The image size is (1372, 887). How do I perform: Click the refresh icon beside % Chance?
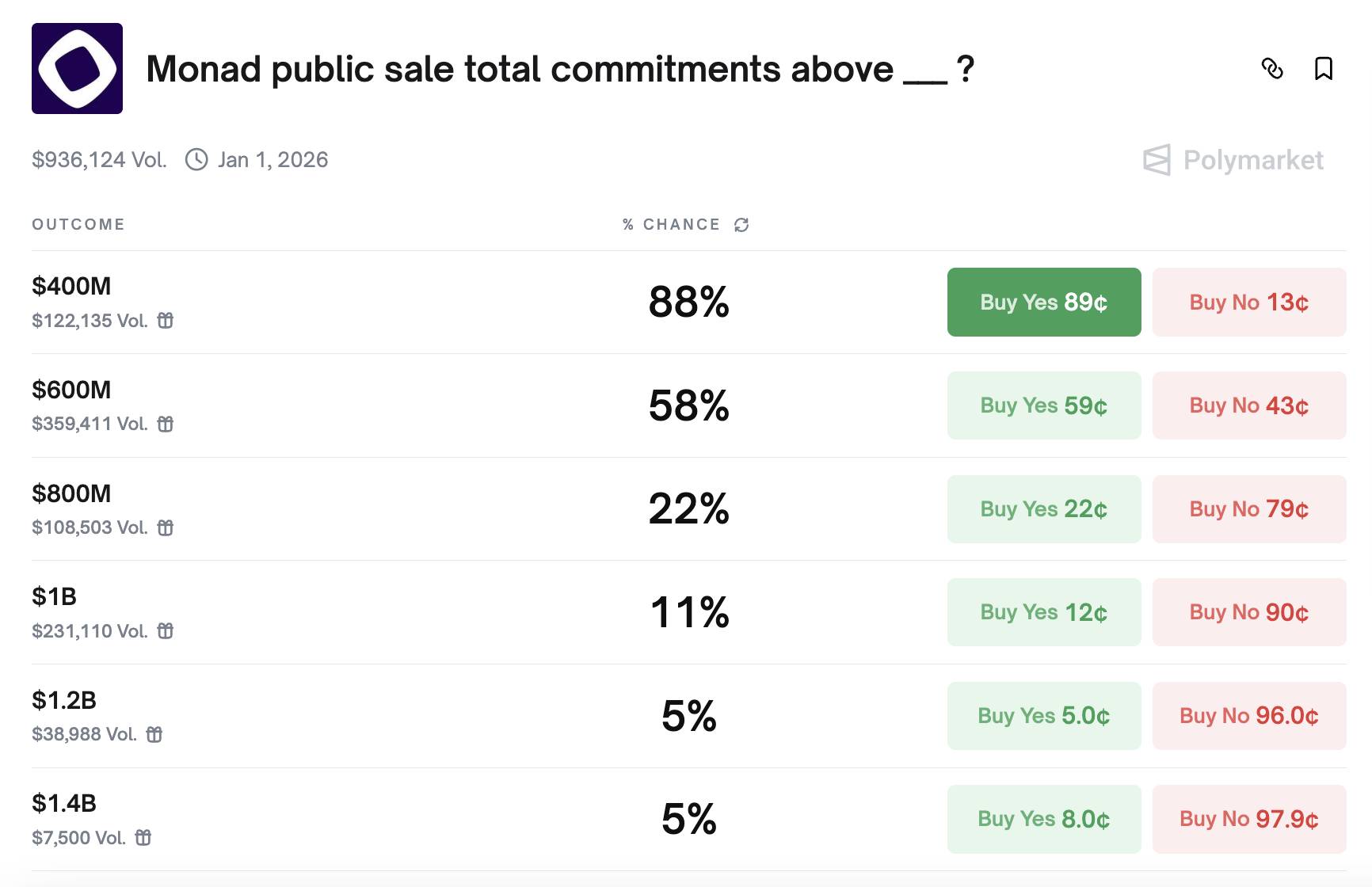point(741,225)
